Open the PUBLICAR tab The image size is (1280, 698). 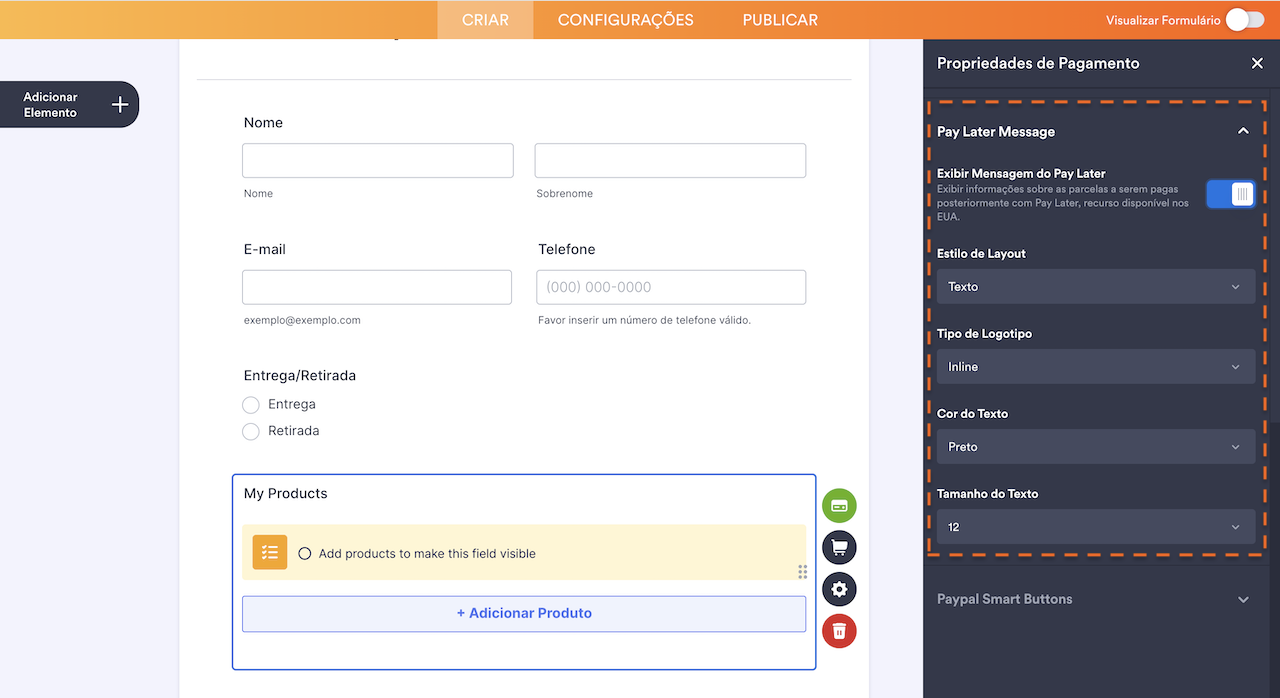pos(779,19)
